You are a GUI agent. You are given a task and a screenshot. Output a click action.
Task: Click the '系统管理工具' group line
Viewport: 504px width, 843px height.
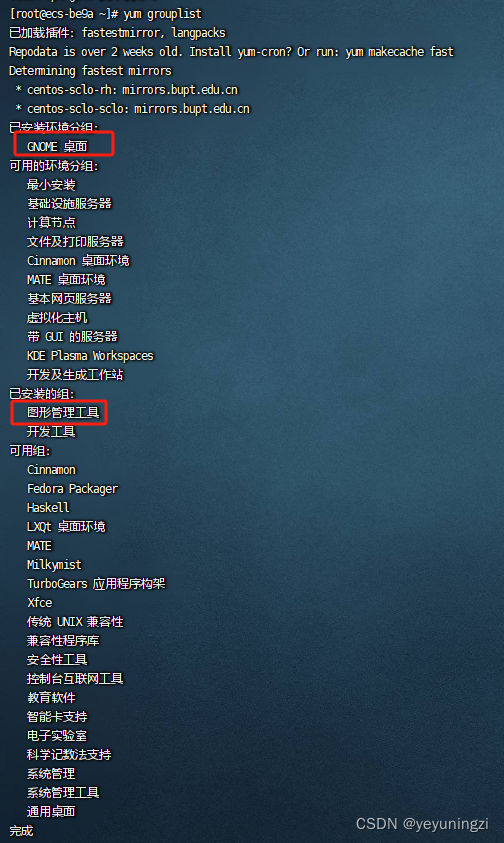coord(63,792)
